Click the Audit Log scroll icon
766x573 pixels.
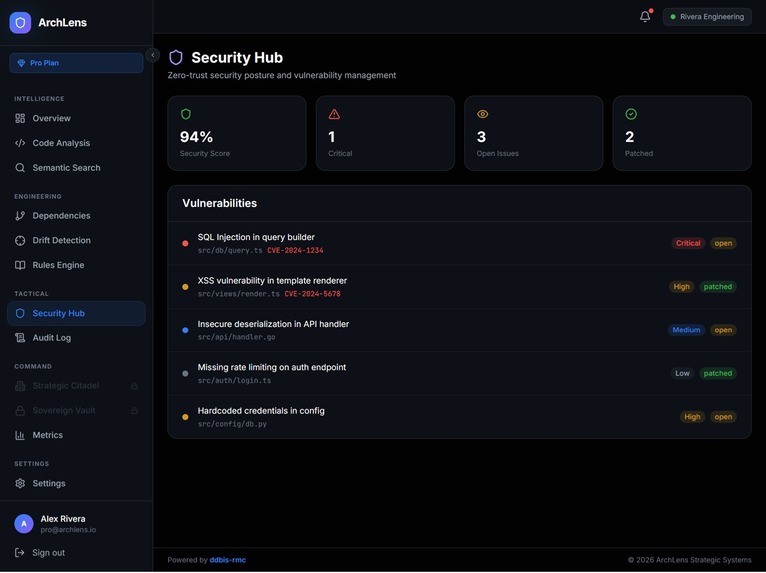20,338
